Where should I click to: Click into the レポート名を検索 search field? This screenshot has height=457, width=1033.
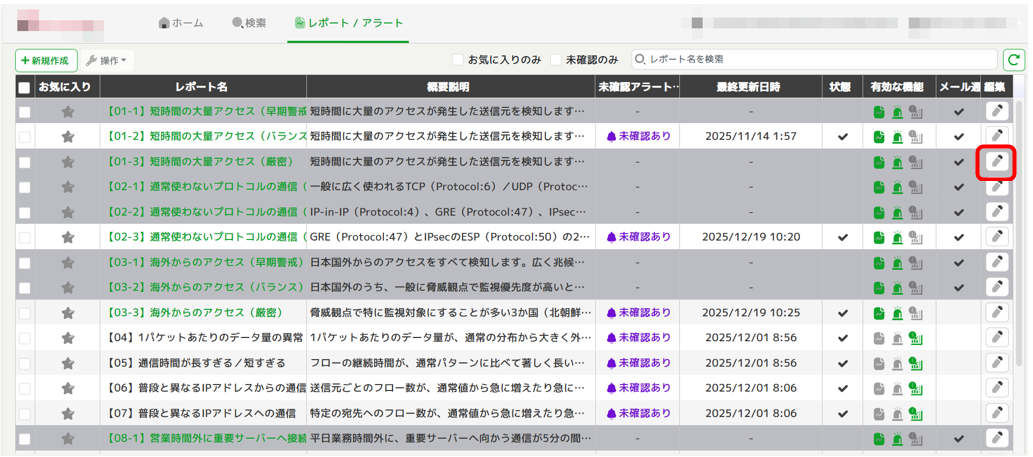815,59
